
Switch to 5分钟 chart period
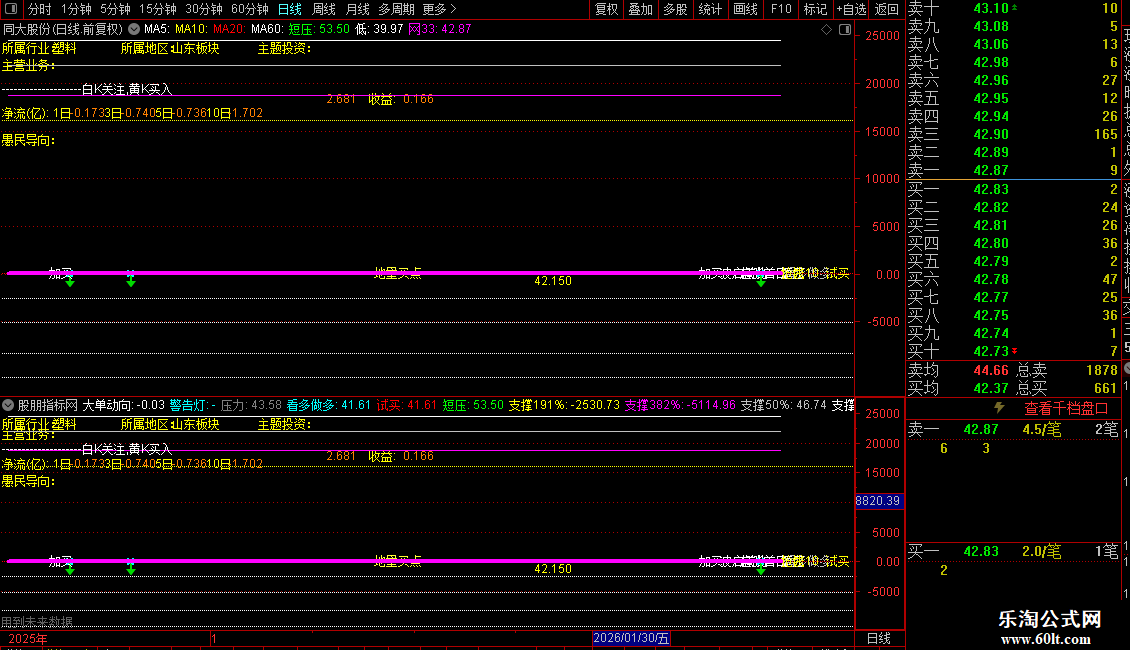(115, 9)
